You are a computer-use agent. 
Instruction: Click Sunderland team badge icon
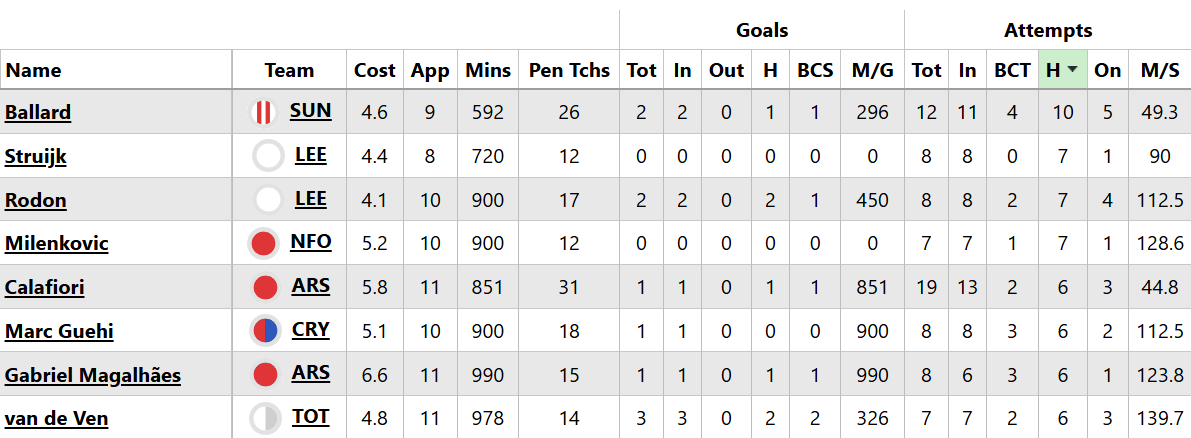pyautogui.click(x=263, y=113)
